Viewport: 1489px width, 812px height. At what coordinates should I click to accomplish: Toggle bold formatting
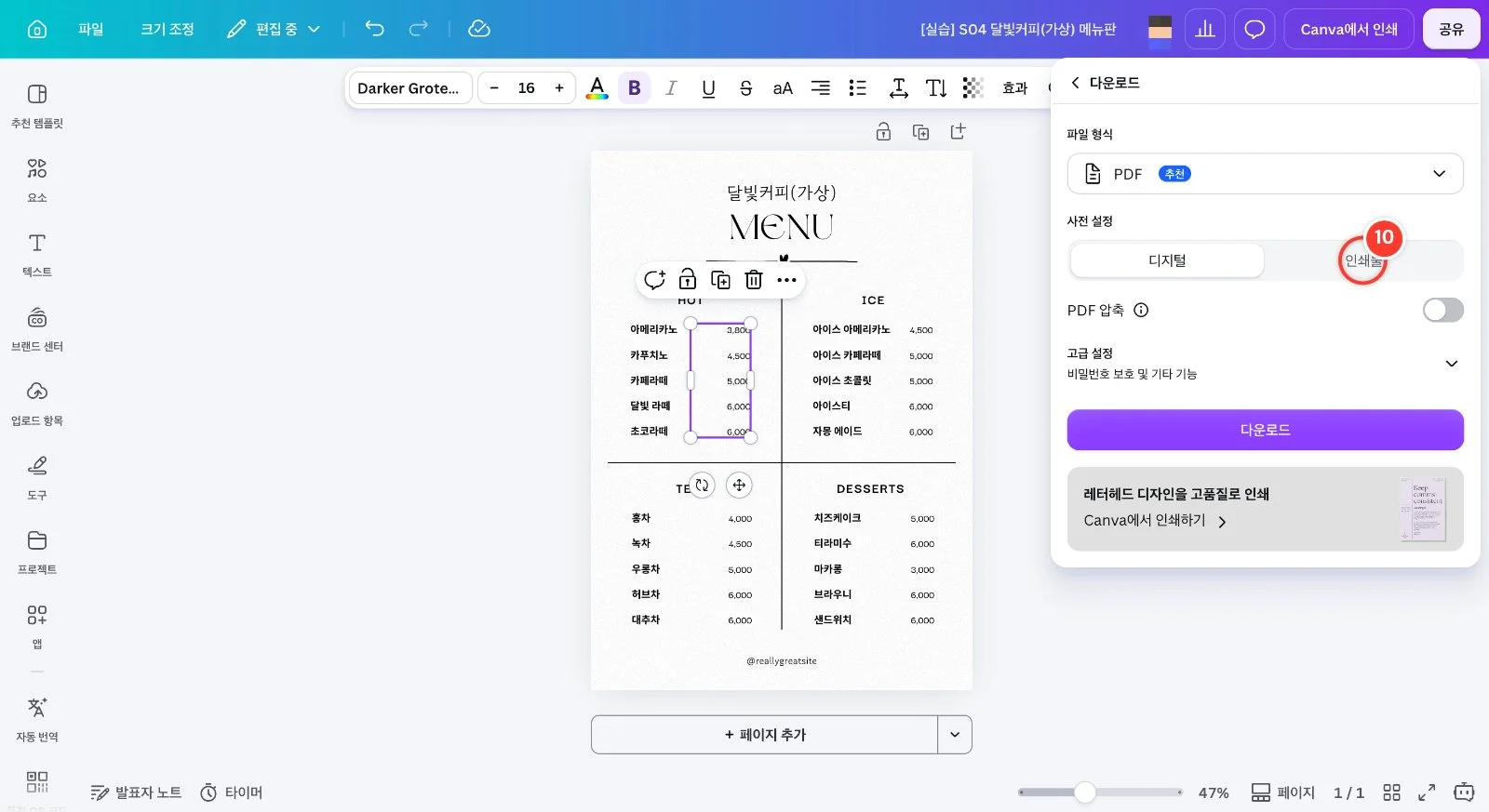tap(635, 88)
